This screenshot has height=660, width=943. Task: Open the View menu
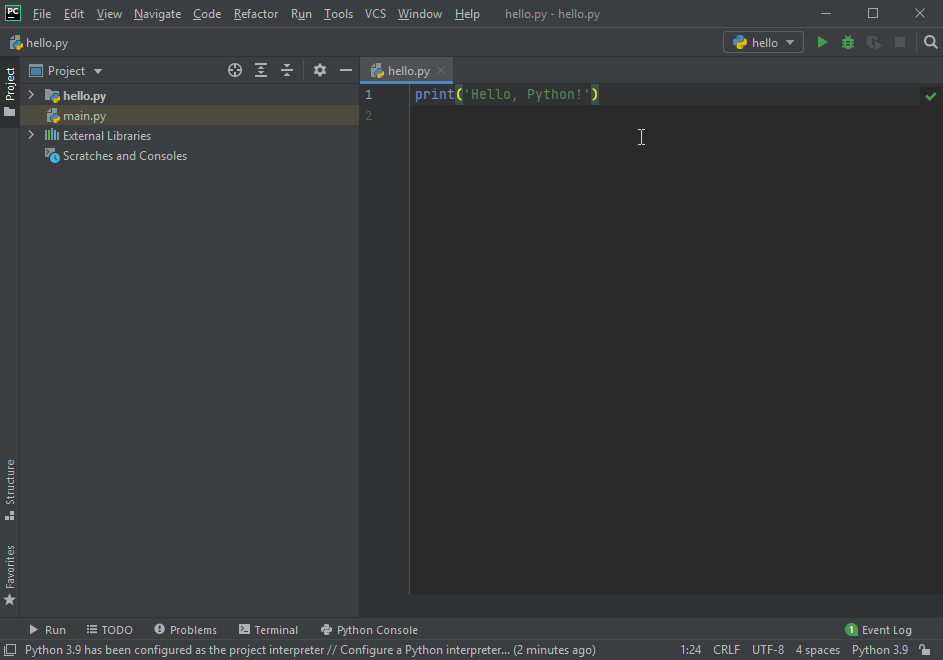coord(109,14)
